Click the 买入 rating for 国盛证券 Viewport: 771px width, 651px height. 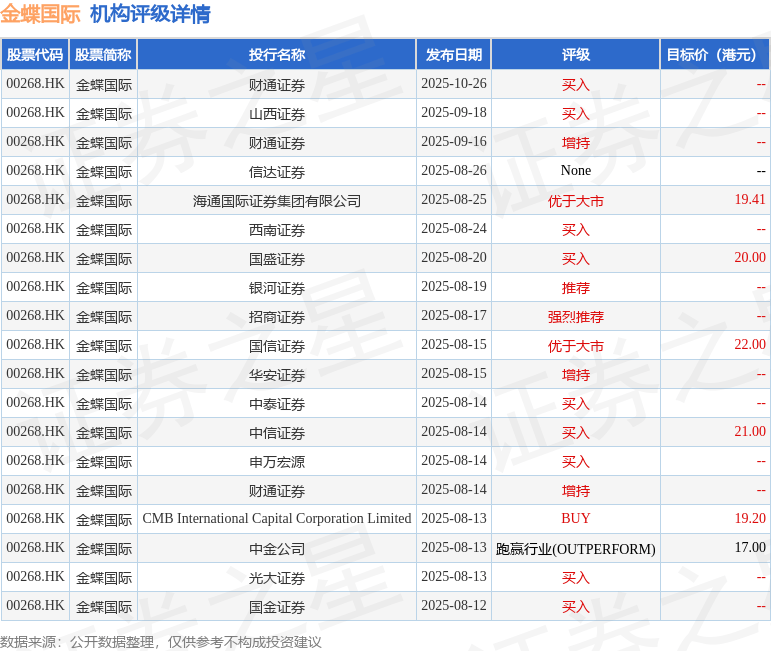pyautogui.click(x=576, y=259)
